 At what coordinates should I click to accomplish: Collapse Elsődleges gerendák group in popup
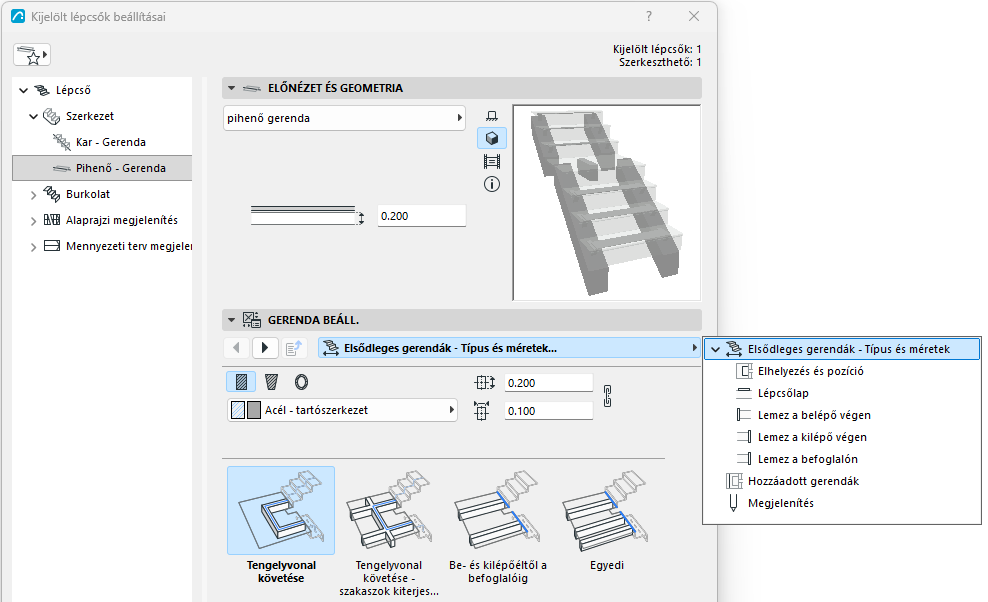(715, 349)
